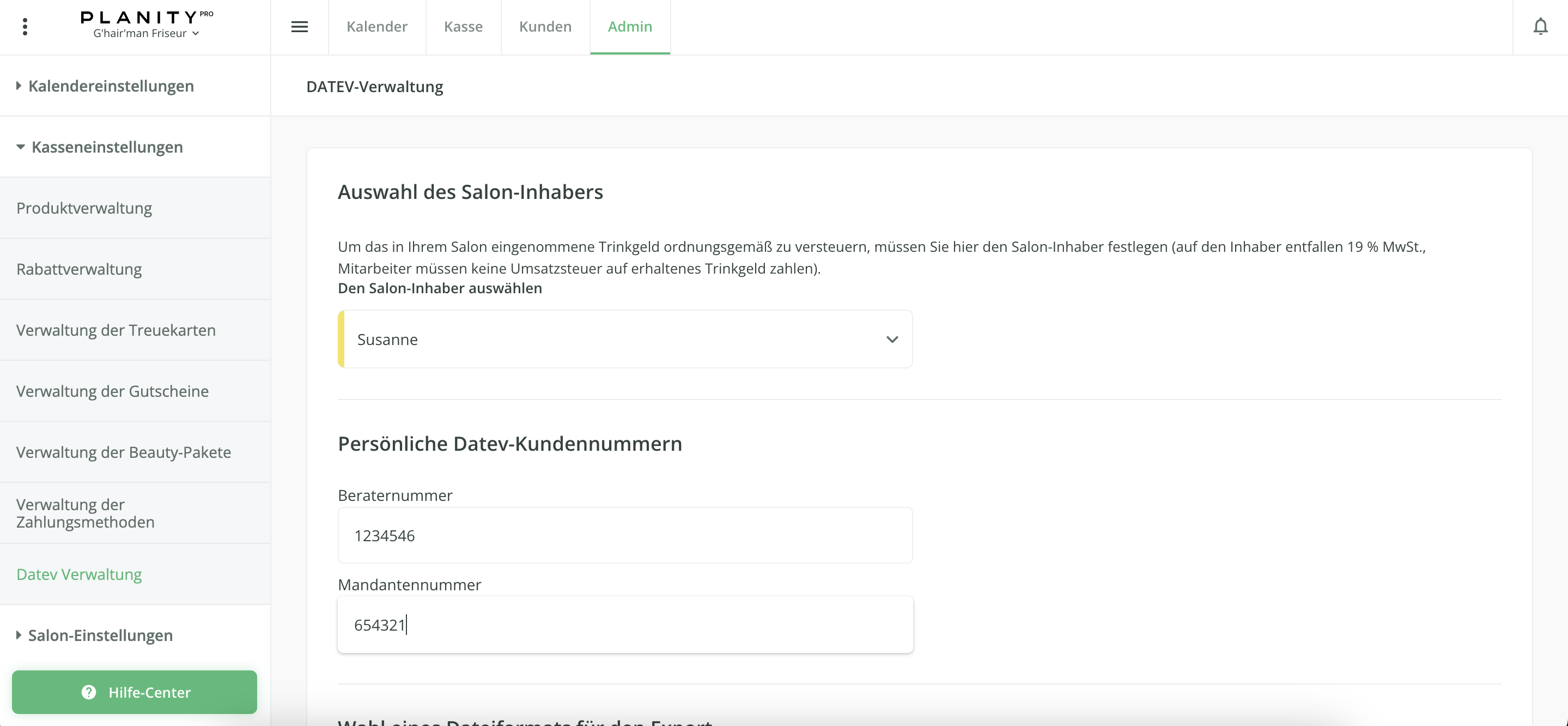Open Verwaltung der Gutscheine

click(112, 391)
